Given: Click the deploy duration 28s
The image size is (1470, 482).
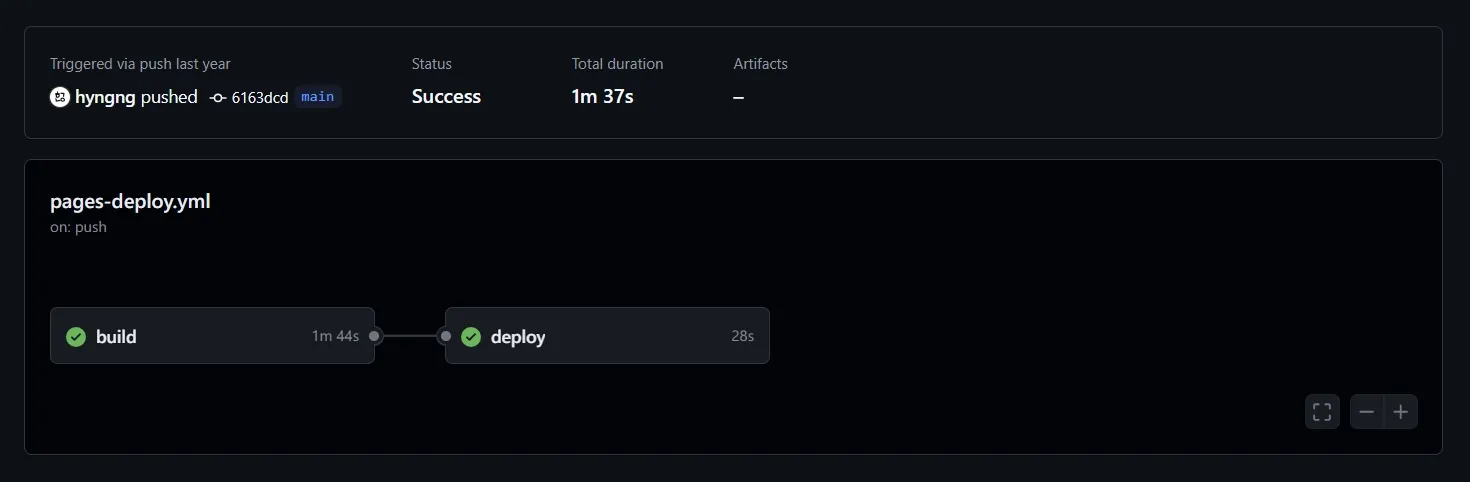Looking at the screenshot, I should click(x=742, y=336).
